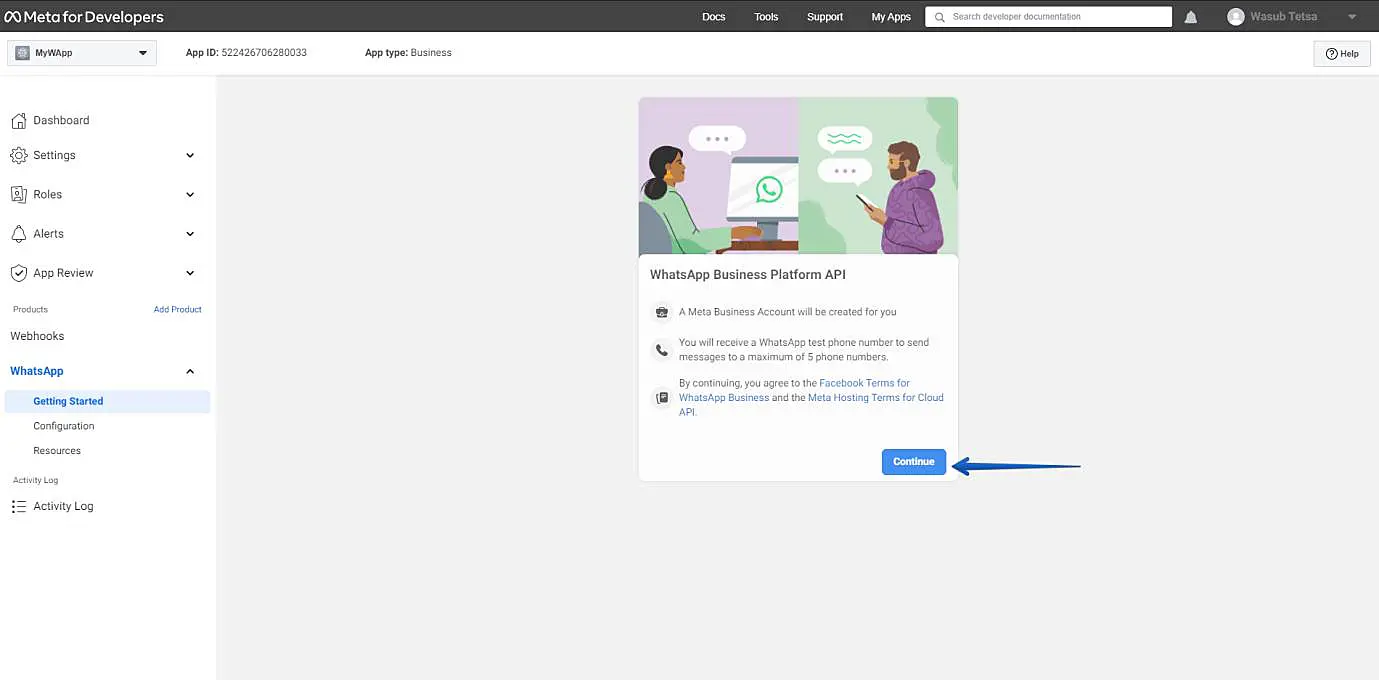Open the notifications bell icon
This screenshot has width=1379, height=680.
coord(1191,17)
